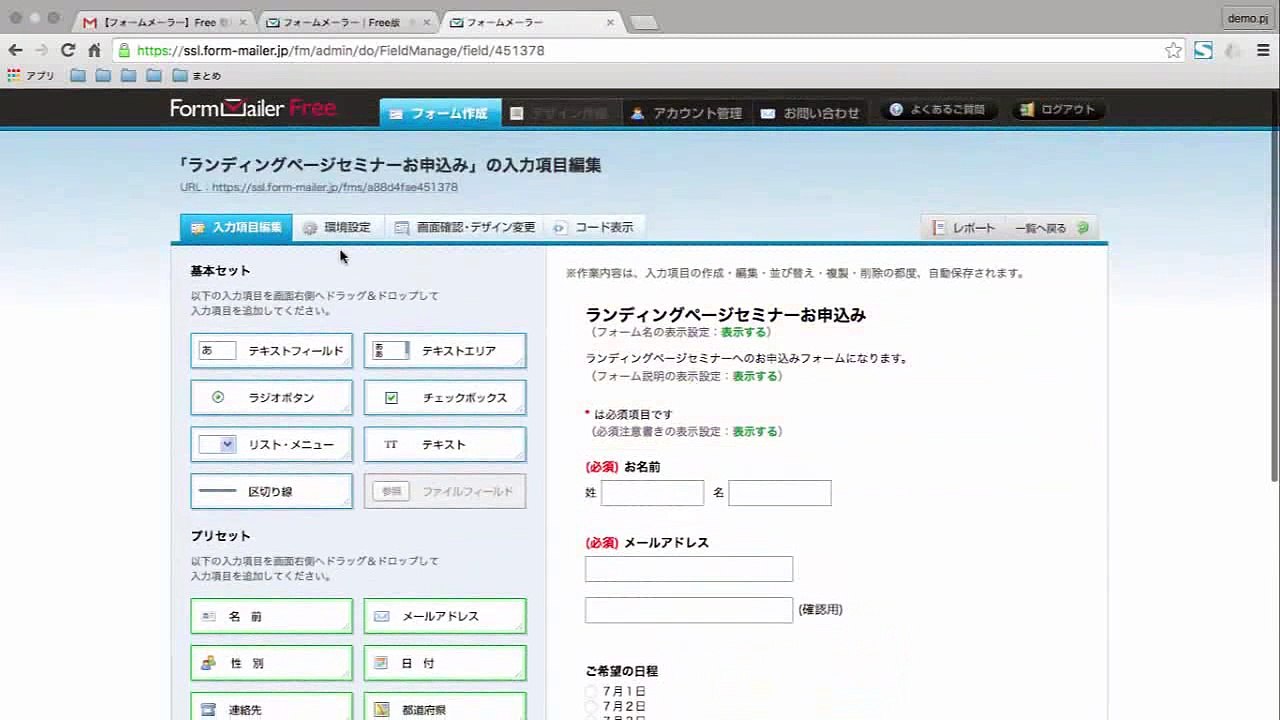The image size is (1280, 720).
Task: Open the Chrome menu (hamburger icon)
Action: coord(1263,50)
